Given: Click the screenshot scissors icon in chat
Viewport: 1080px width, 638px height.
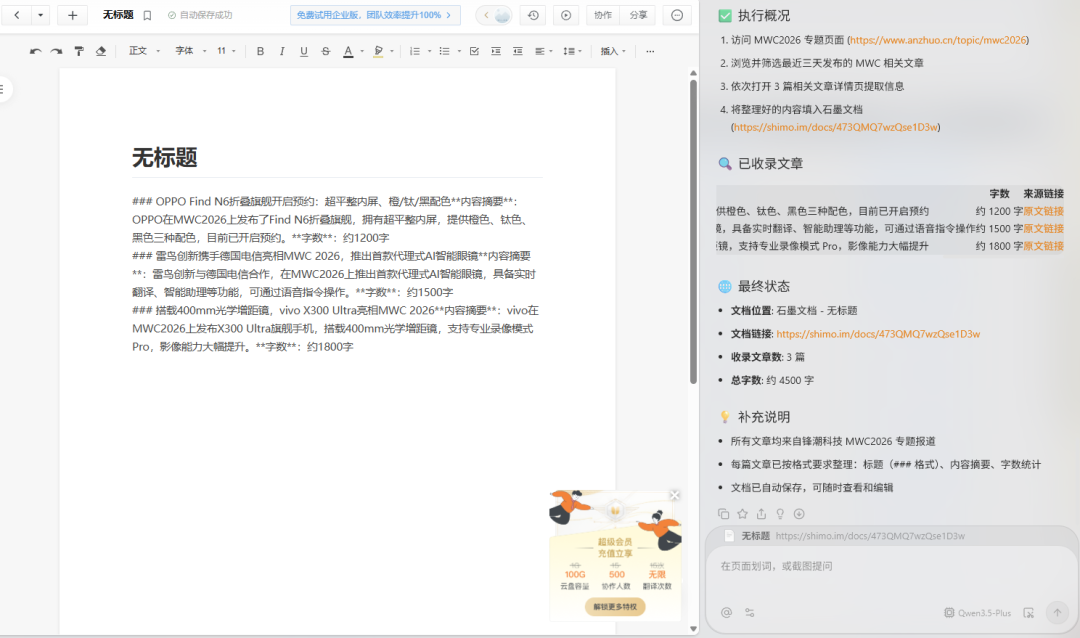Looking at the screenshot, I should 1028,612.
